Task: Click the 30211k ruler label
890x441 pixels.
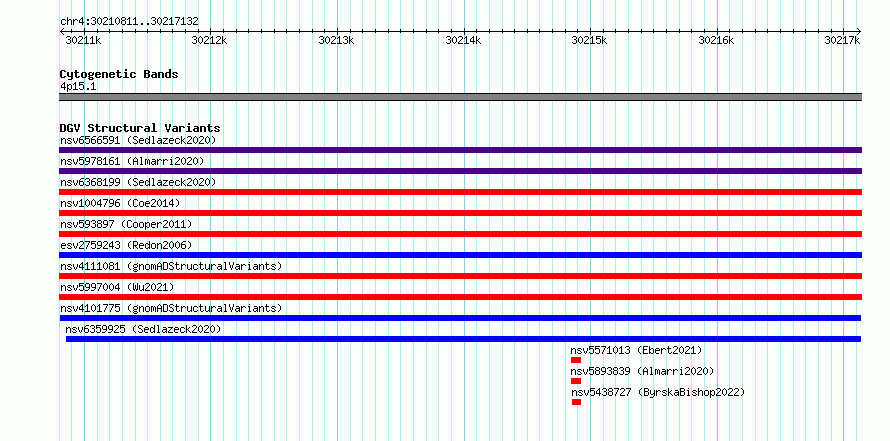Action: [83, 40]
